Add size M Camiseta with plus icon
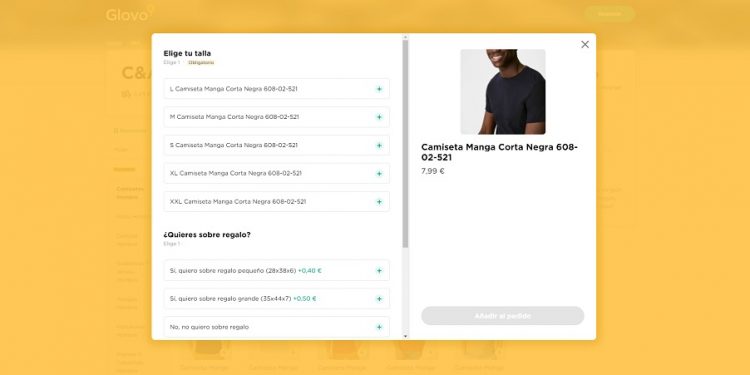 tap(379, 117)
